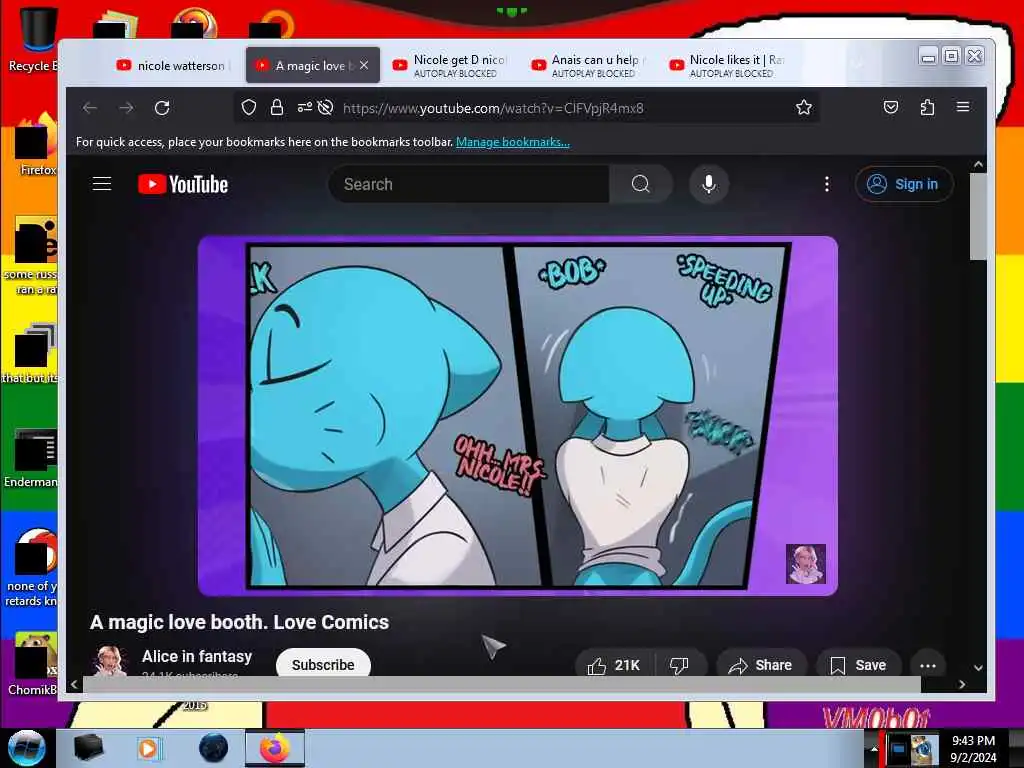The height and width of the screenshot is (768, 1024).
Task: Open the Firefox extensions puzzle icon
Action: (927, 107)
